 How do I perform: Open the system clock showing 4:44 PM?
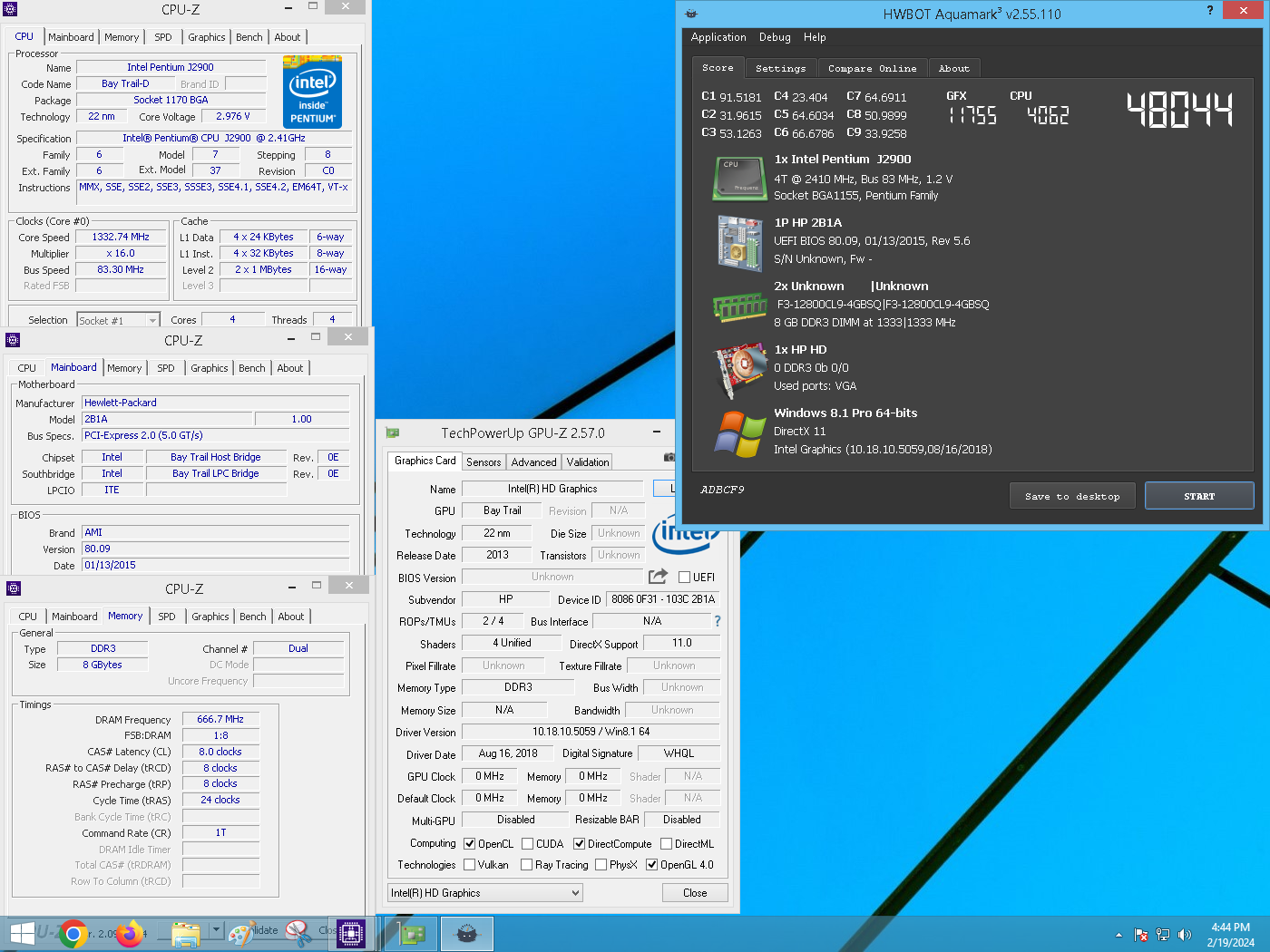pyautogui.click(x=1230, y=935)
